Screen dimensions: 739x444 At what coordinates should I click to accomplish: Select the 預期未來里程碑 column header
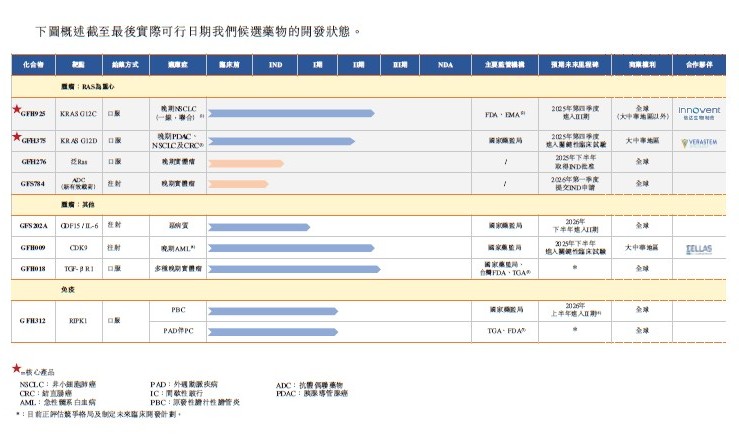coord(575,65)
